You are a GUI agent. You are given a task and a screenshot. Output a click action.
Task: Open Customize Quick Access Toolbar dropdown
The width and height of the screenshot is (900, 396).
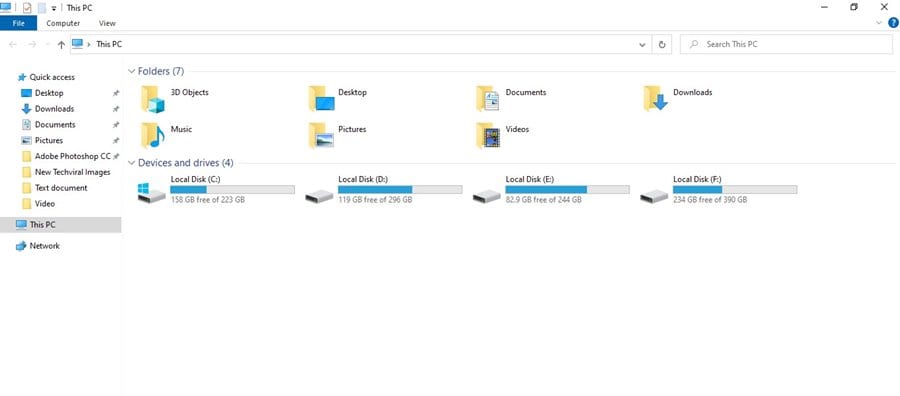click(x=53, y=9)
